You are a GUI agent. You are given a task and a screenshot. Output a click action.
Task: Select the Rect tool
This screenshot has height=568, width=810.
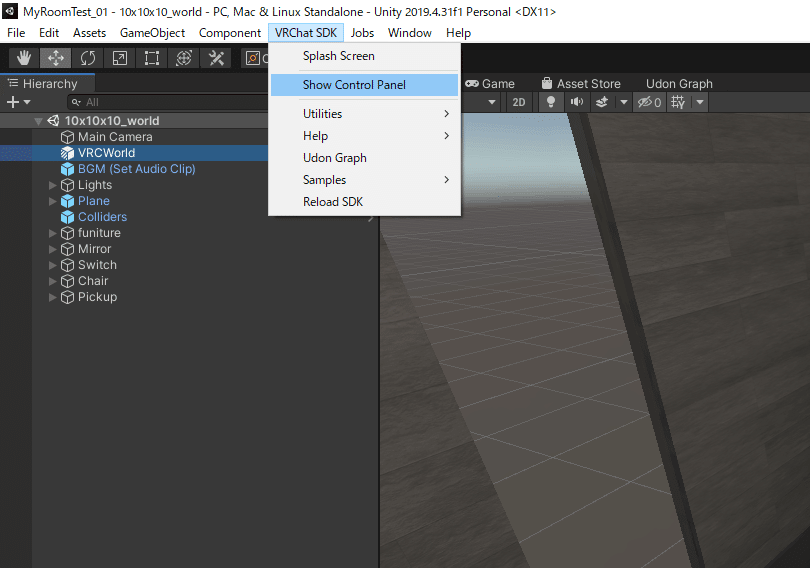[x=152, y=58]
